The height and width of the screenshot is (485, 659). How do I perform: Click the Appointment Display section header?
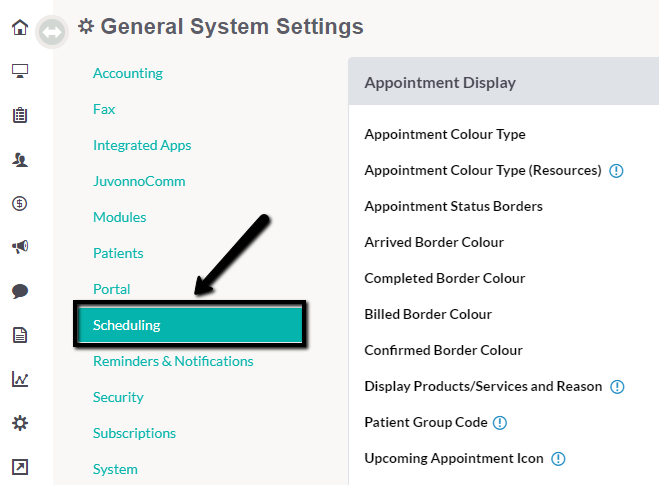[x=503, y=82]
